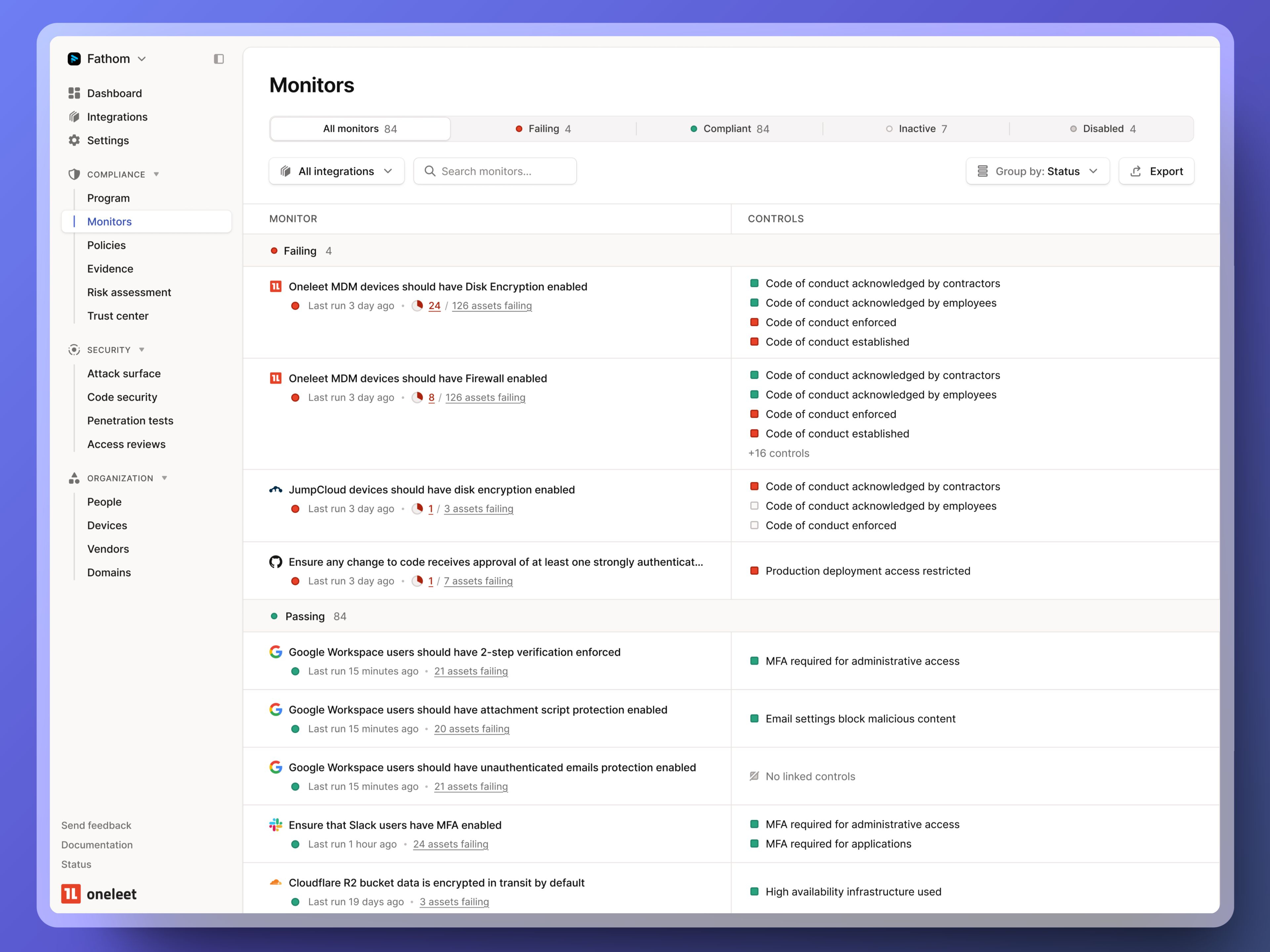Image resolution: width=1270 pixels, height=952 pixels.
Task: Click the red pie indicator showing 24 failing
Action: point(419,306)
